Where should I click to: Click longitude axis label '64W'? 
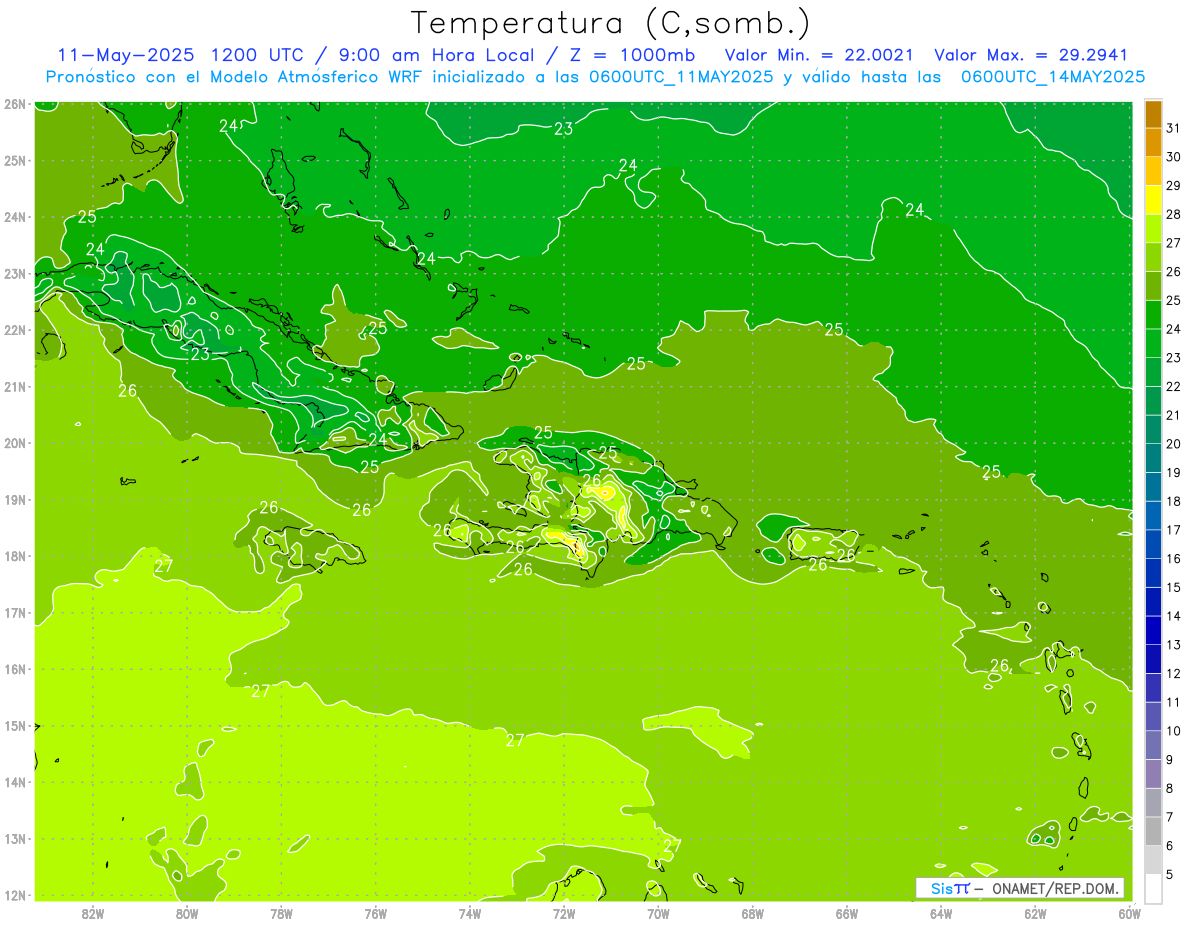pos(941,914)
